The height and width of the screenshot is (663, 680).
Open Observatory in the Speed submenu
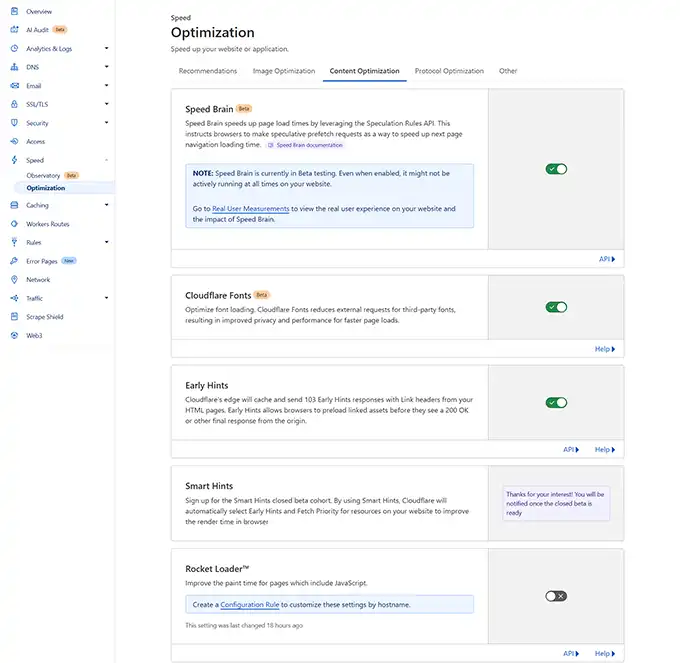click(x=43, y=175)
